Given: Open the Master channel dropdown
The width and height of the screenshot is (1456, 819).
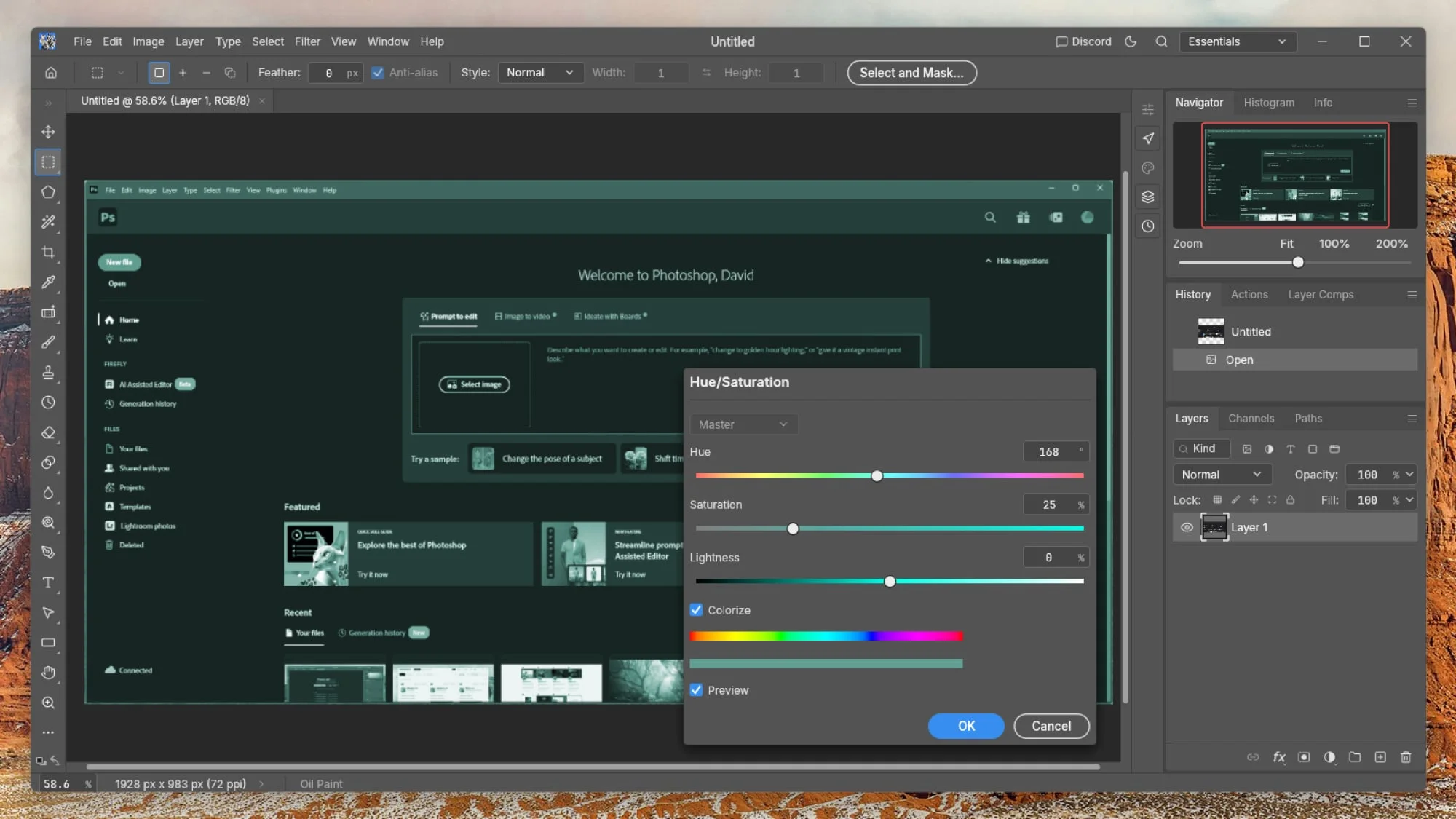Looking at the screenshot, I should point(743,424).
